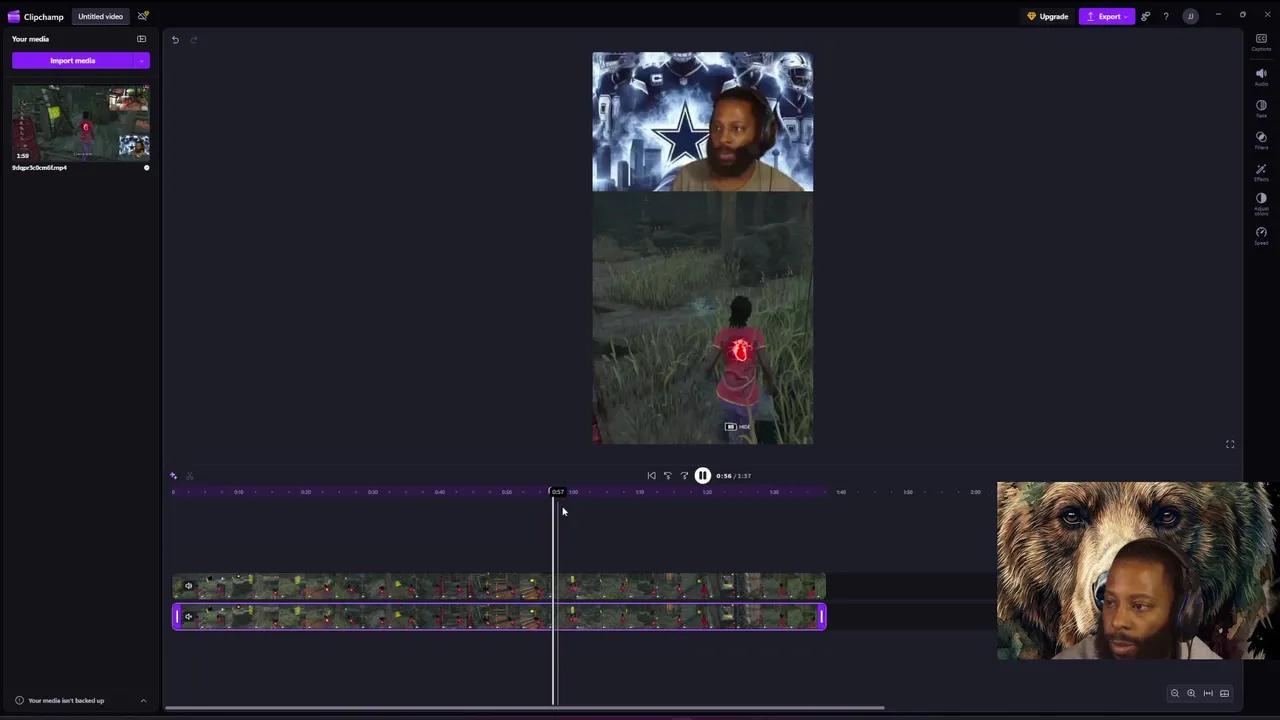Open the share link icon
Screen dimensions: 1280x720
click(x=1145, y=16)
